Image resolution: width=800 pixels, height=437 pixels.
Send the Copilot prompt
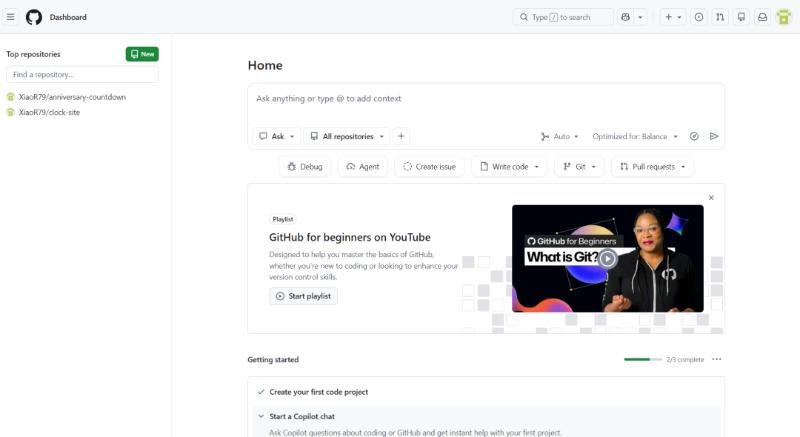[714, 136]
